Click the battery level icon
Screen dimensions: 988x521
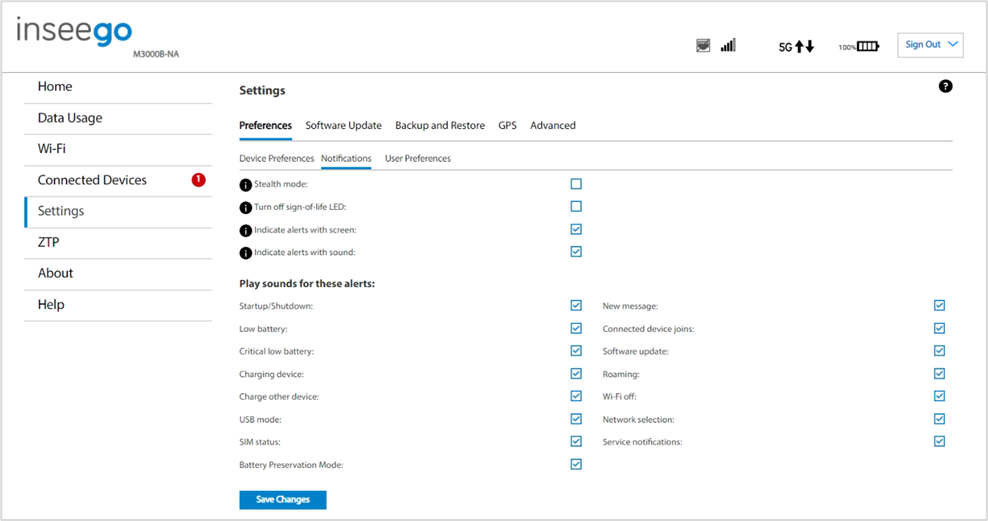coord(867,46)
